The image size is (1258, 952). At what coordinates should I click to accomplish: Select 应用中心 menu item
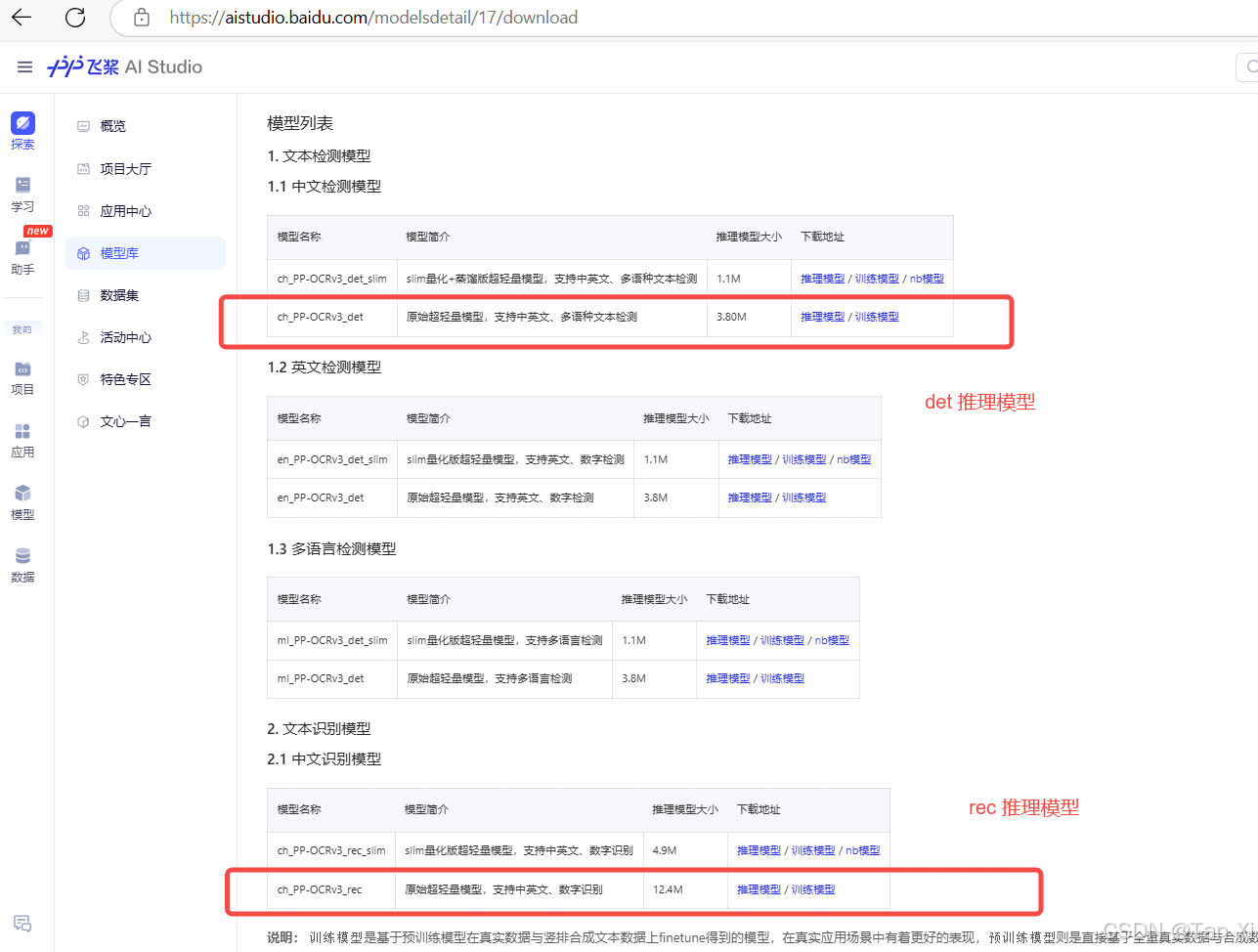click(146, 210)
